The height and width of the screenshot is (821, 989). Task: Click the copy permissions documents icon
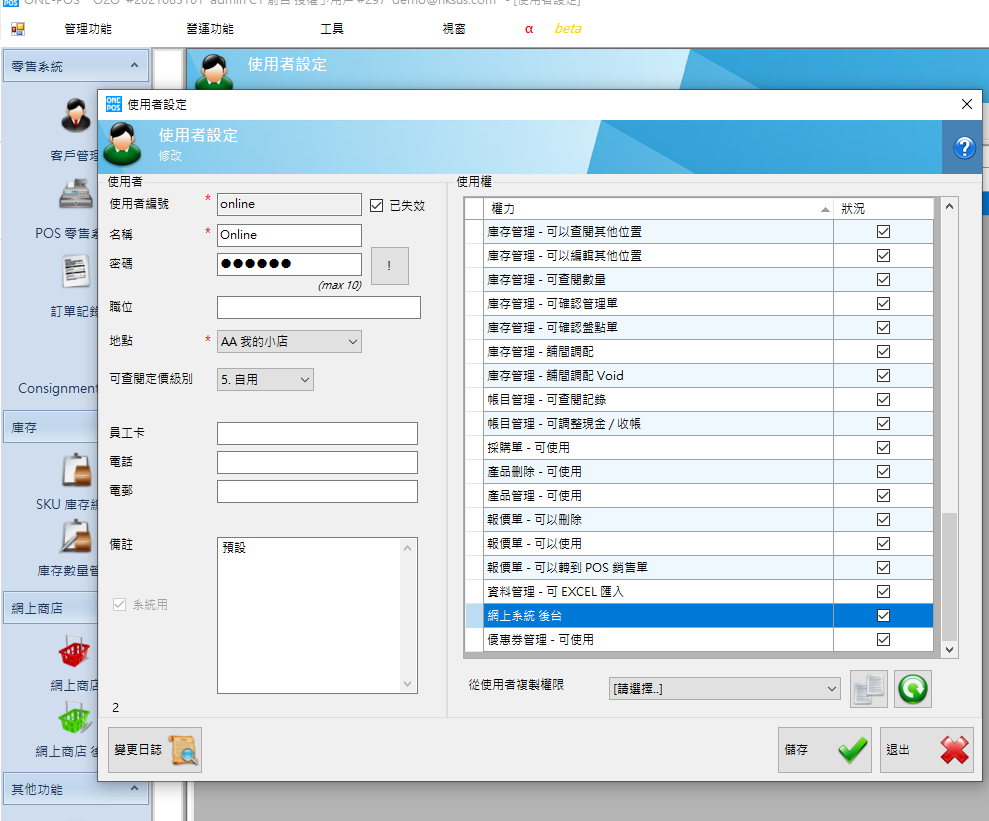point(869,689)
